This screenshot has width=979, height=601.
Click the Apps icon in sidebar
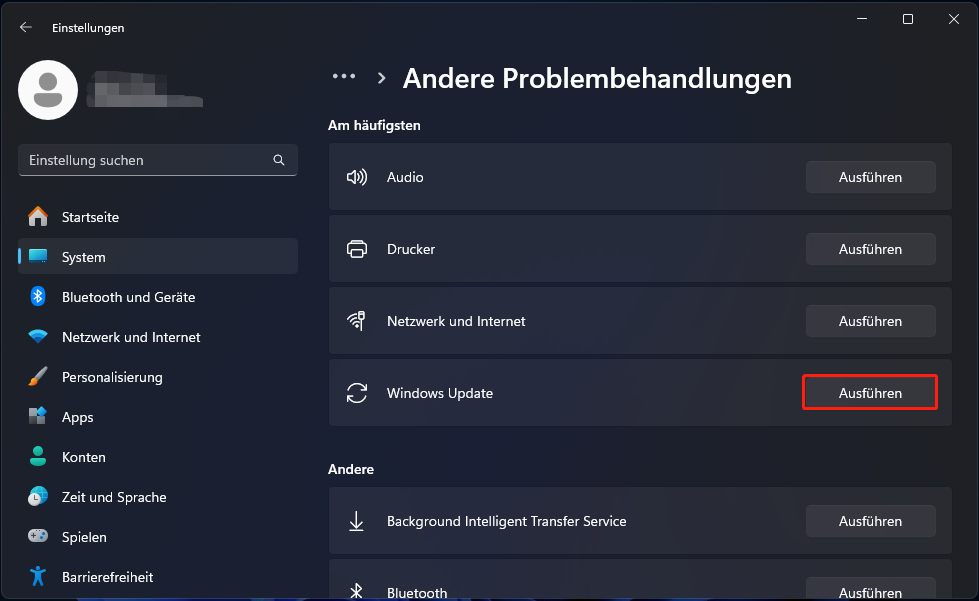coord(38,416)
